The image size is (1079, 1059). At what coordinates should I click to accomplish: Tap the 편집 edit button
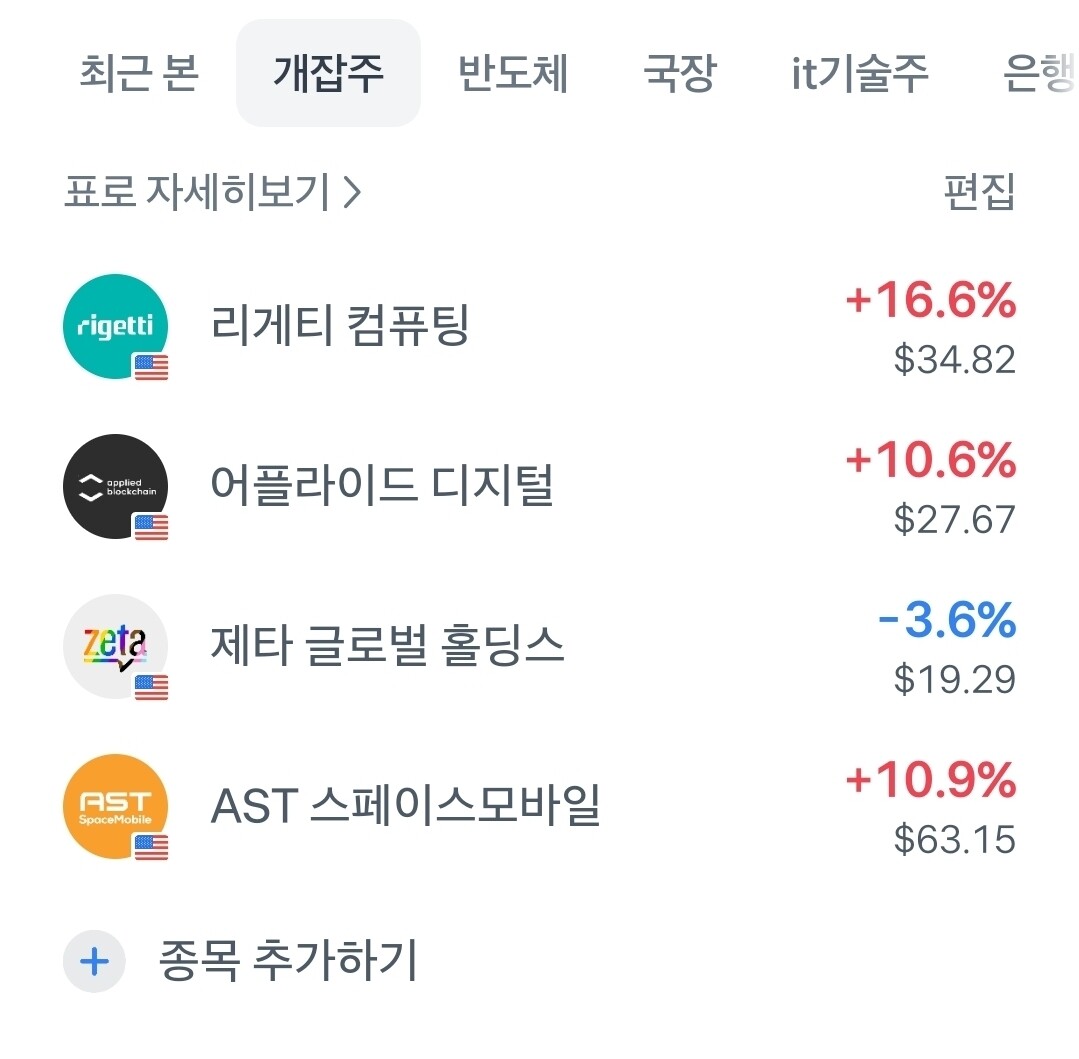click(x=979, y=192)
